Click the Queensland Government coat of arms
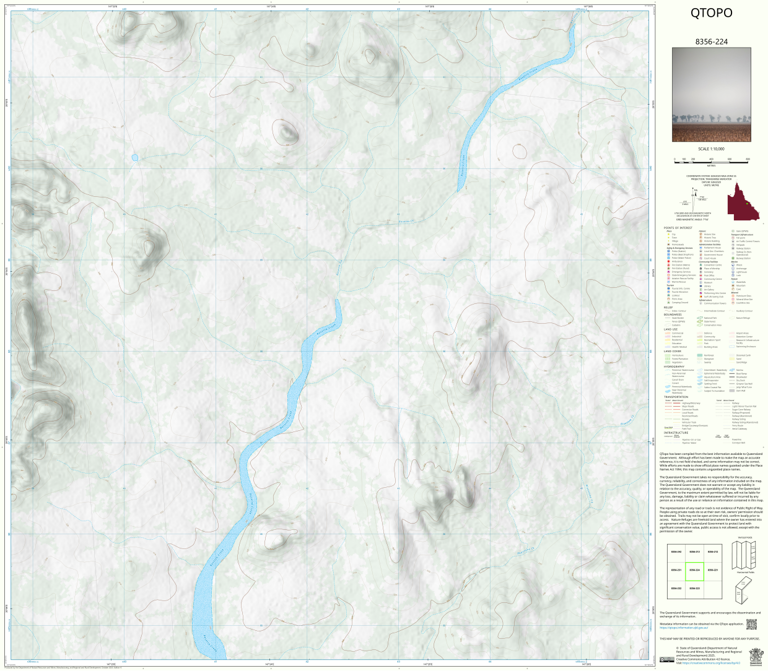Screen dimensions: 768x671 (x=756, y=657)
